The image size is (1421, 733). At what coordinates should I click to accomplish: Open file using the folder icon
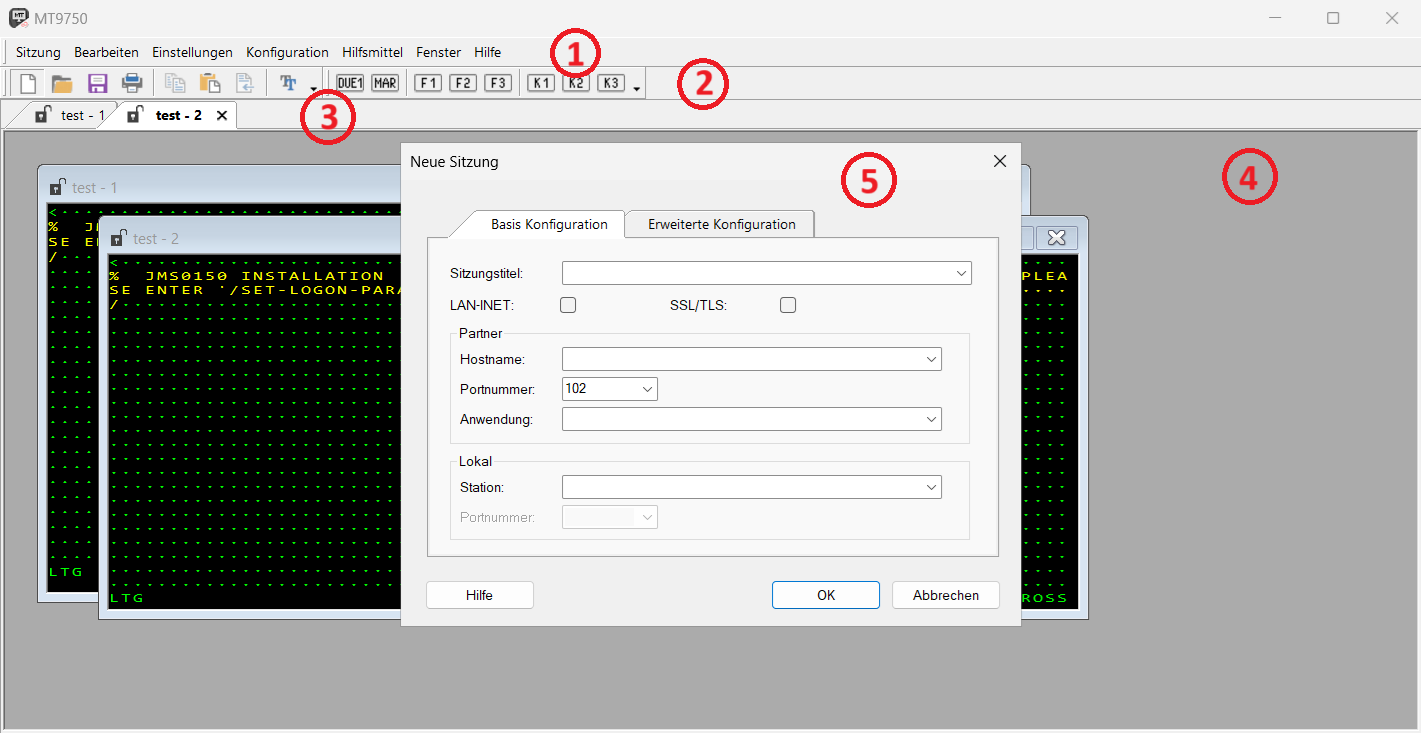coord(62,83)
